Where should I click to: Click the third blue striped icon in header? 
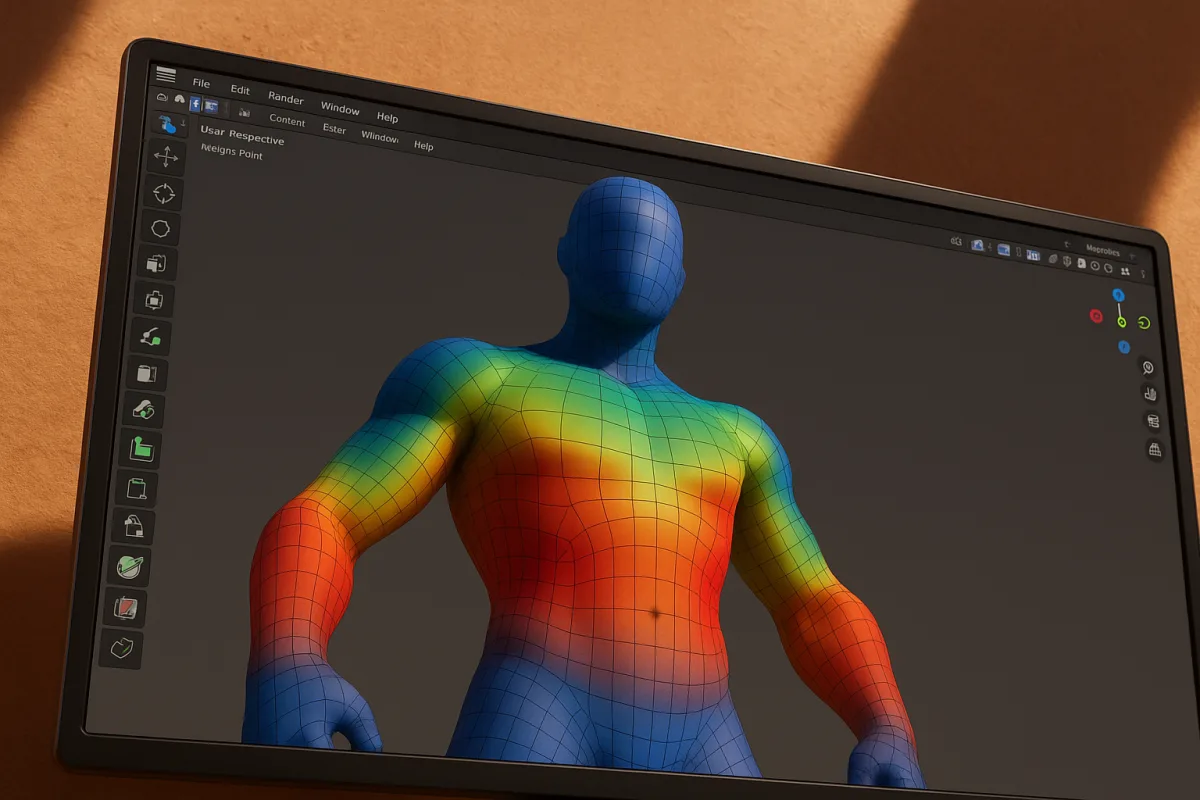pyautogui.click(x=1033, y=255)
